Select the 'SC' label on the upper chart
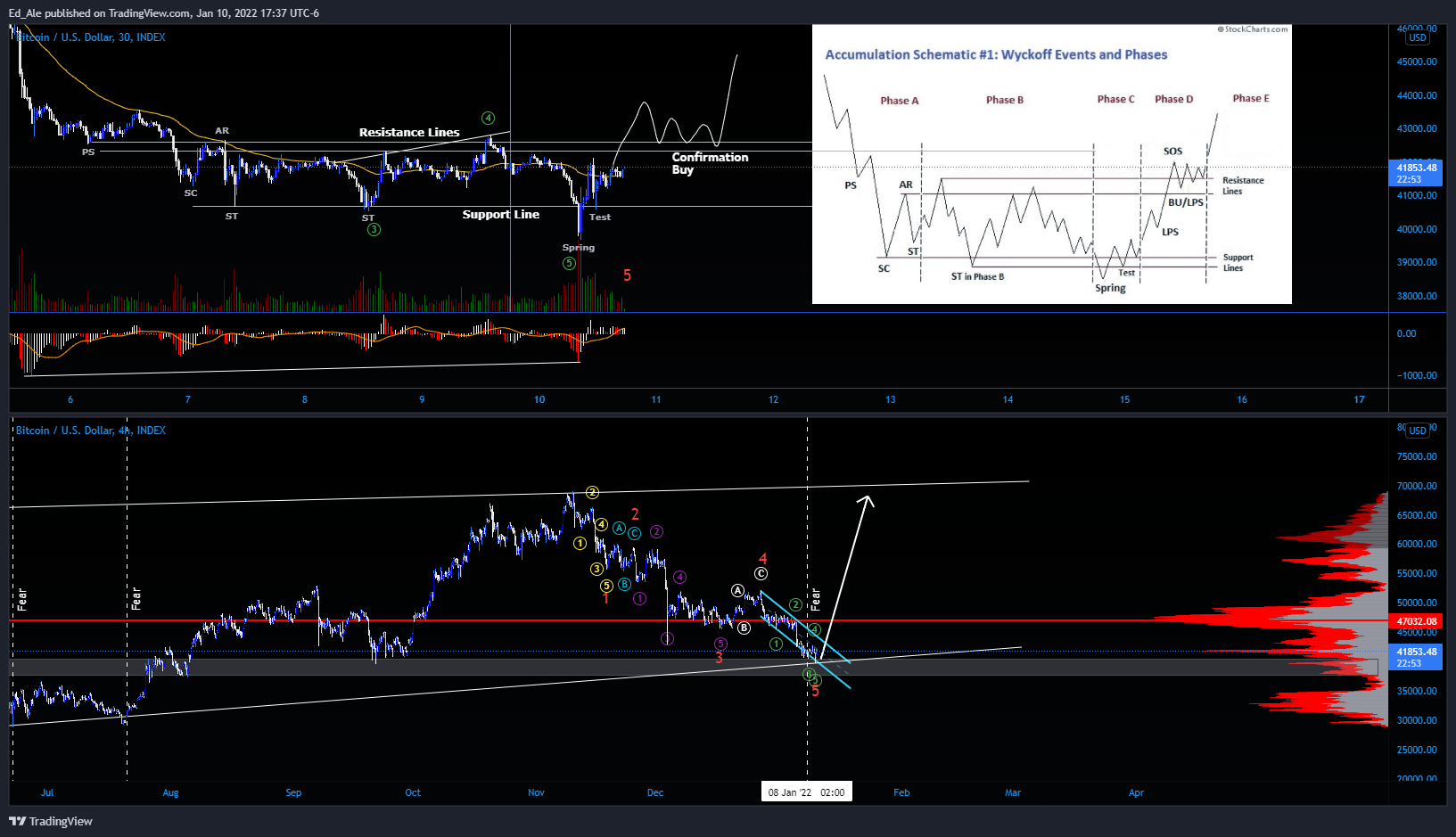The image size is (1456, 837). coord(191,193)
